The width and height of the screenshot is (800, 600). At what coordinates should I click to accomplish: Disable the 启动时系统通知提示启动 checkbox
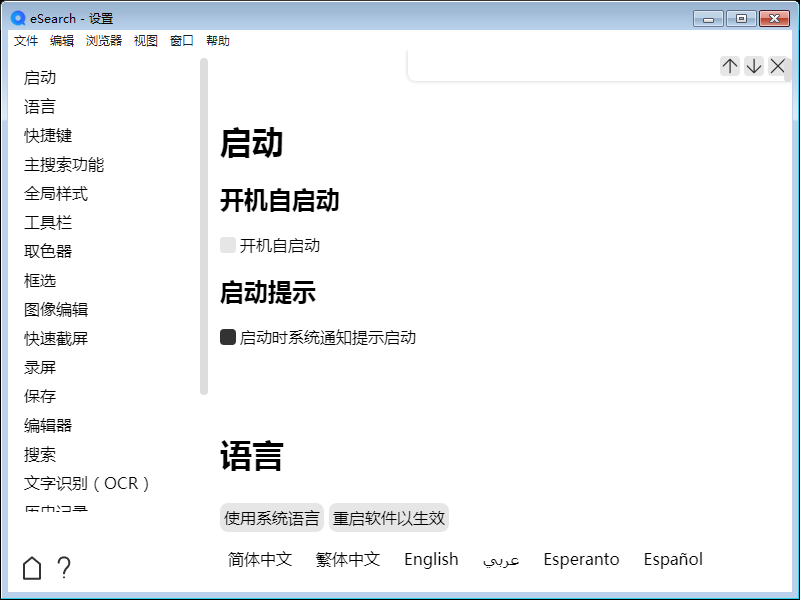[x=227, y=337]
